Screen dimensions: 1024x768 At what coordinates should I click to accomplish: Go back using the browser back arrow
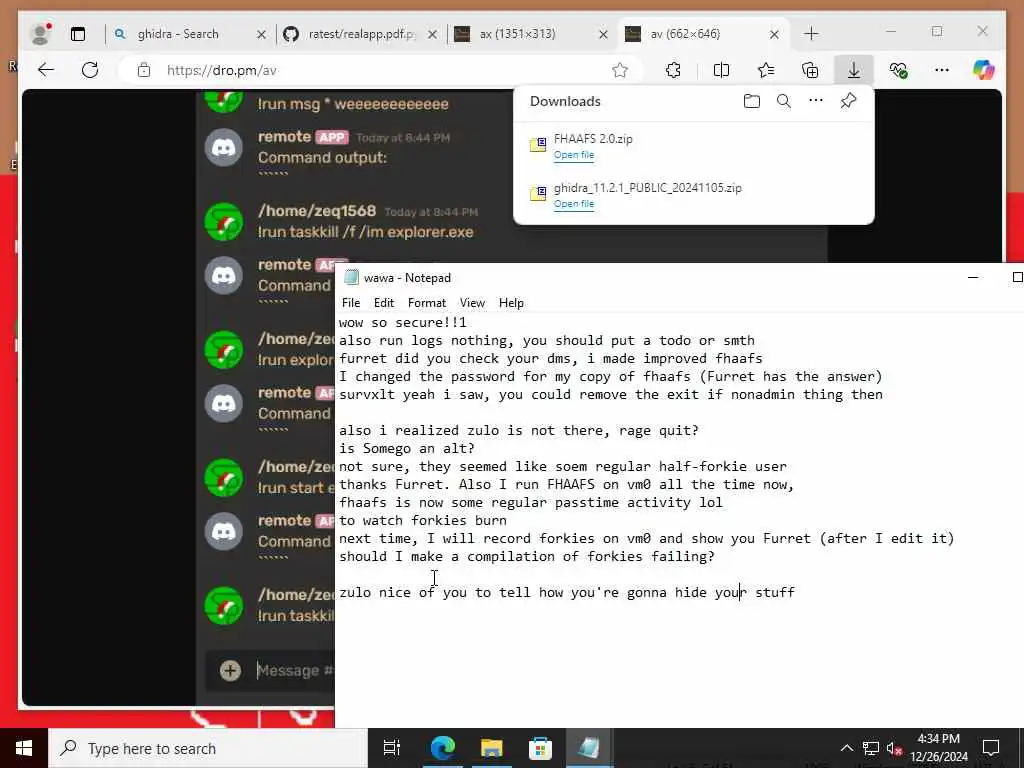click(46, 70)
